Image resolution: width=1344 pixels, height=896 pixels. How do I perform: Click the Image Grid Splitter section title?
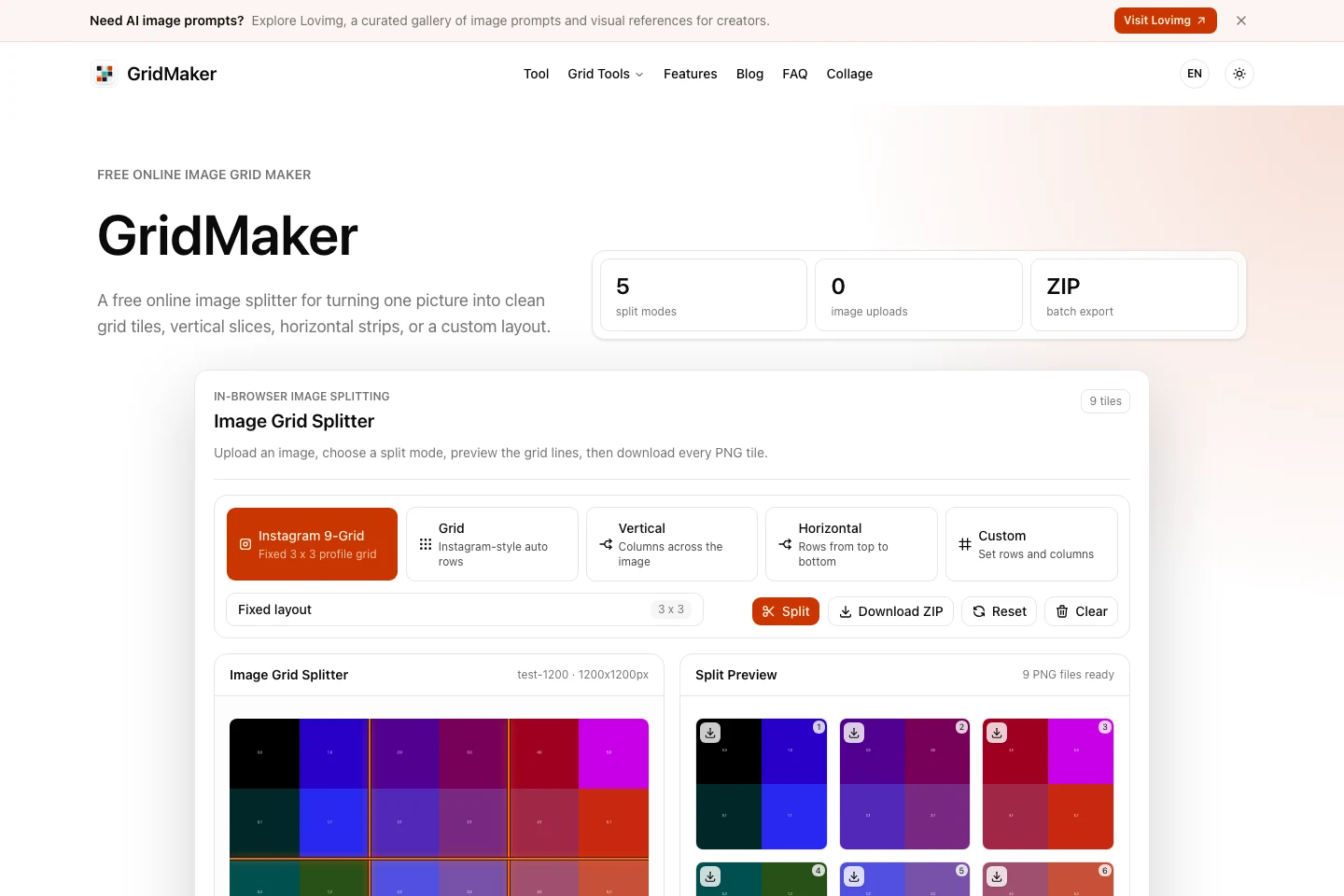(294, 421)
